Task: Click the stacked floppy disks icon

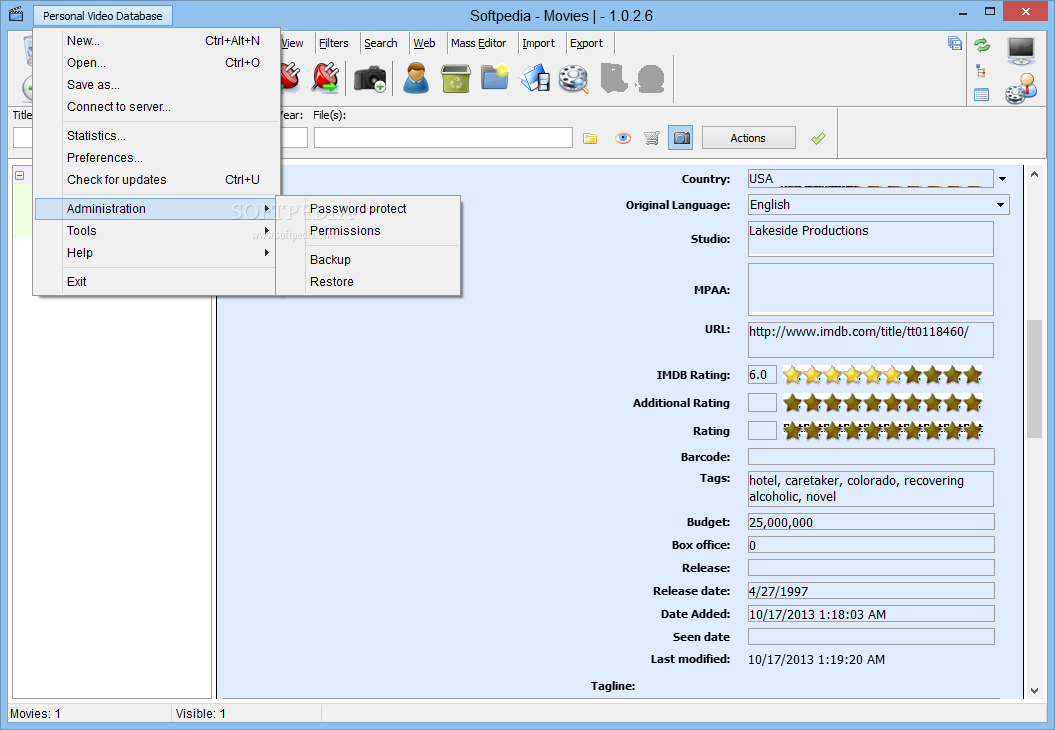Action: pos(954,43)
